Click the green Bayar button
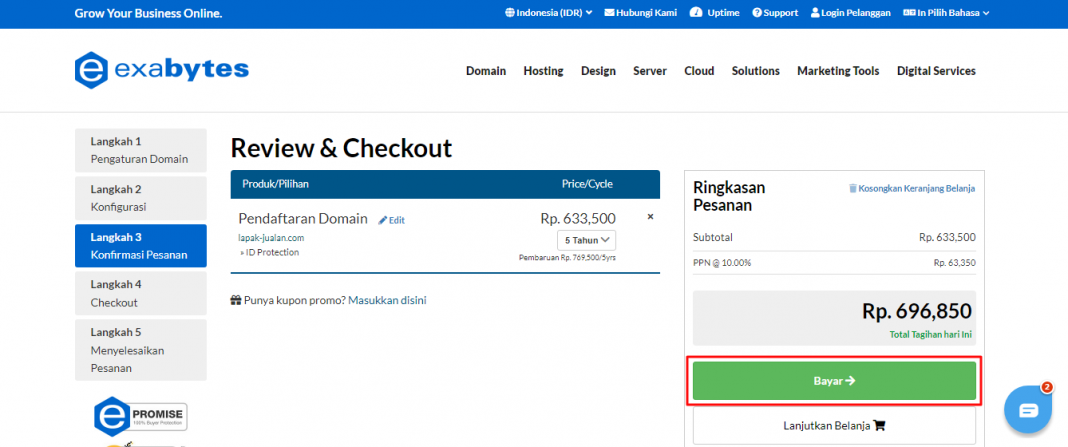This screenshot has width=1068, height=447. (x=834, y=381)
